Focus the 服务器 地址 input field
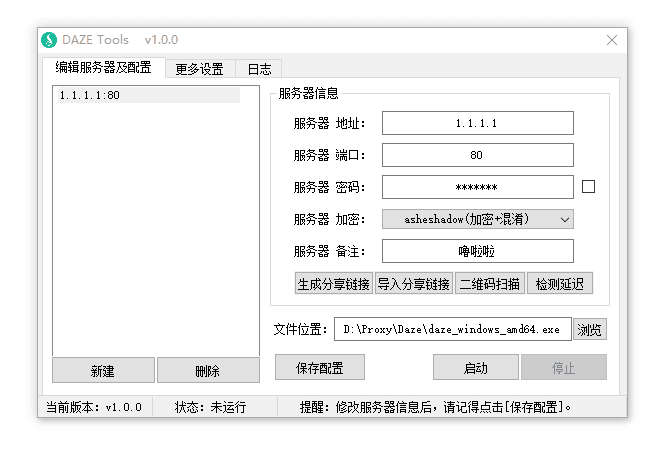This screenshot has width=669, height=450. click(x=477, y=123)
